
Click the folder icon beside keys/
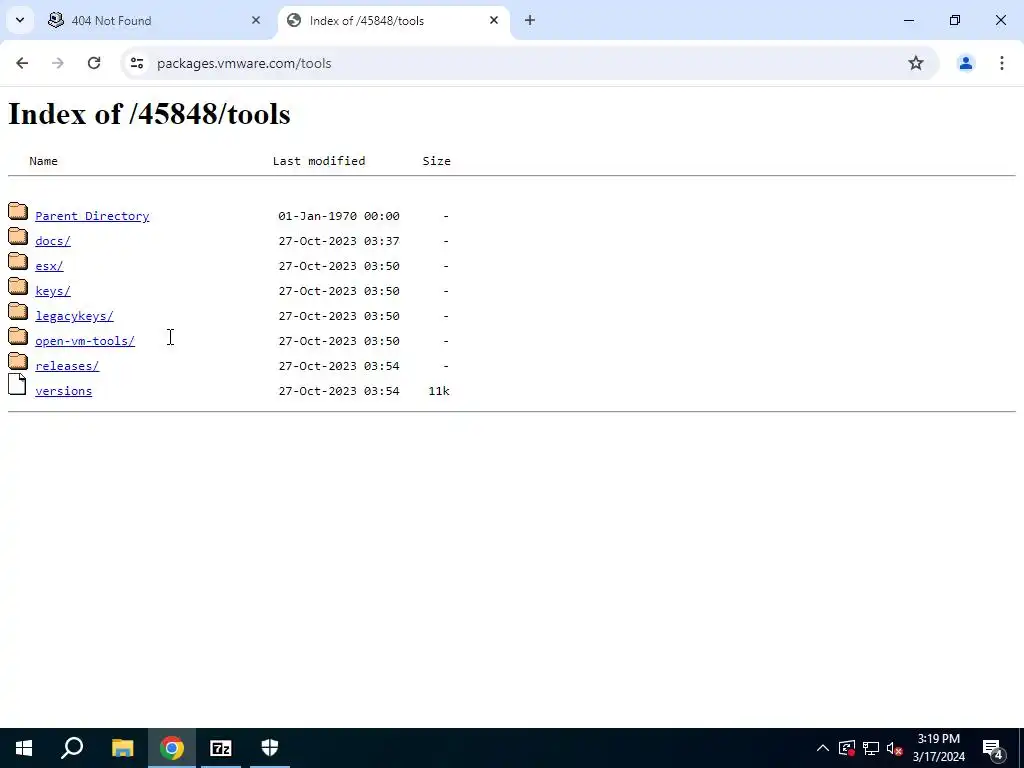[x=18, y=286]
